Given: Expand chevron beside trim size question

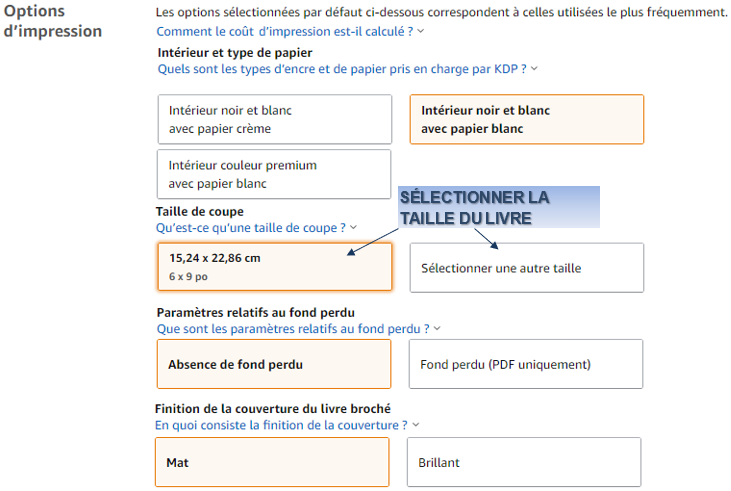Looking at the screenshot, I should [353, 227].
